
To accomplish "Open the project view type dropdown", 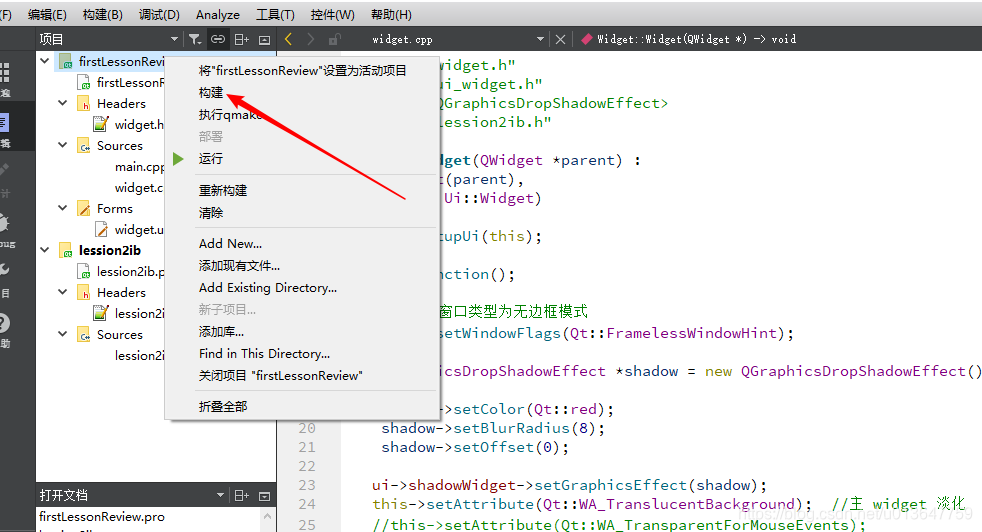I will point(174,39).
